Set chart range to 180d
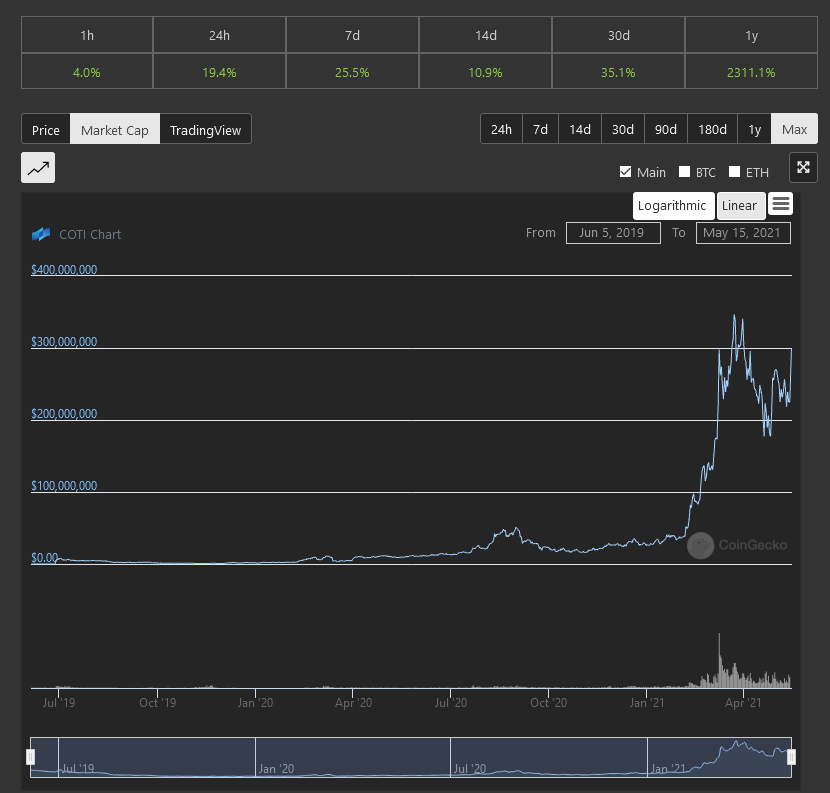Image resolution: width=830 pixels, height=793 pixels. coord(712,129)
